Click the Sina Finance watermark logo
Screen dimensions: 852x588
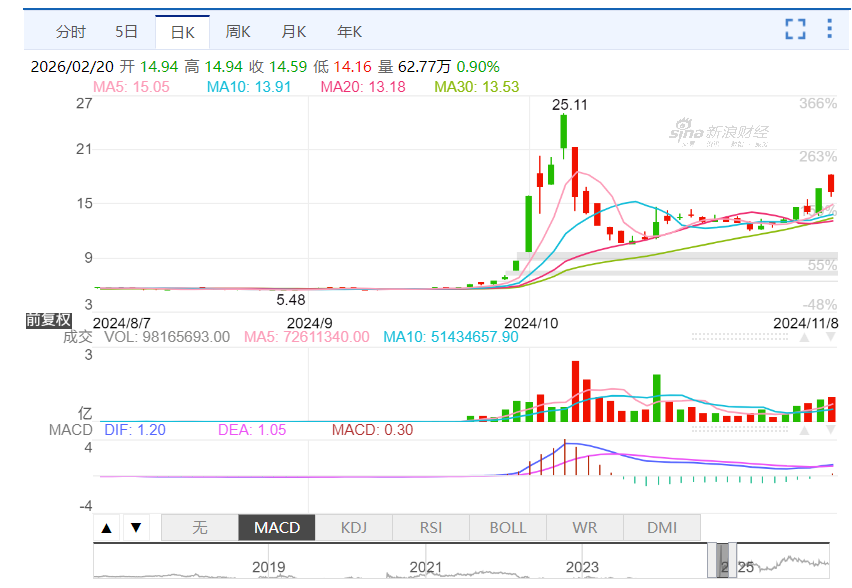point(718,133)
